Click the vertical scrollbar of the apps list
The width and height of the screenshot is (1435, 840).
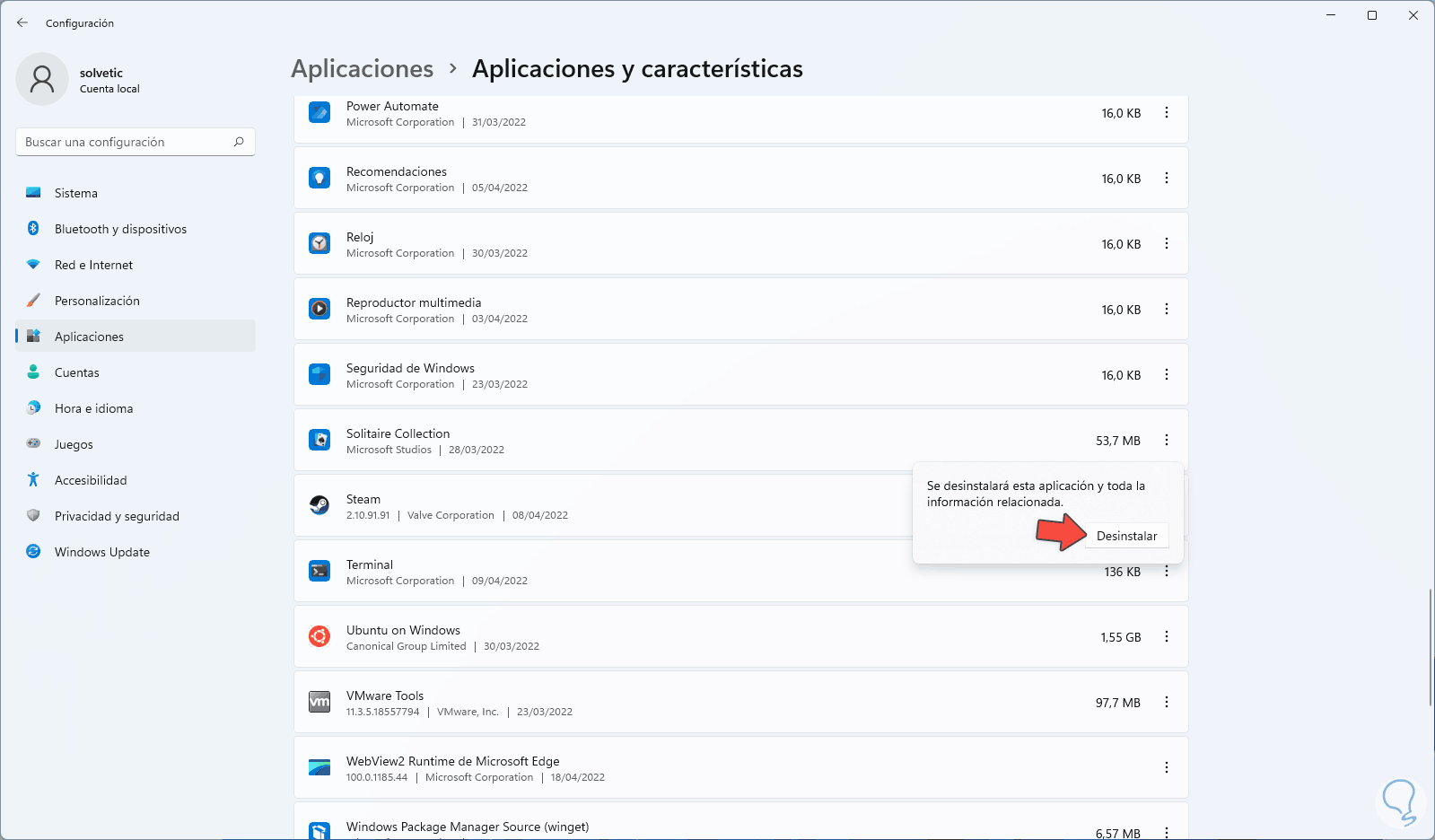(x=1431, y=646)
